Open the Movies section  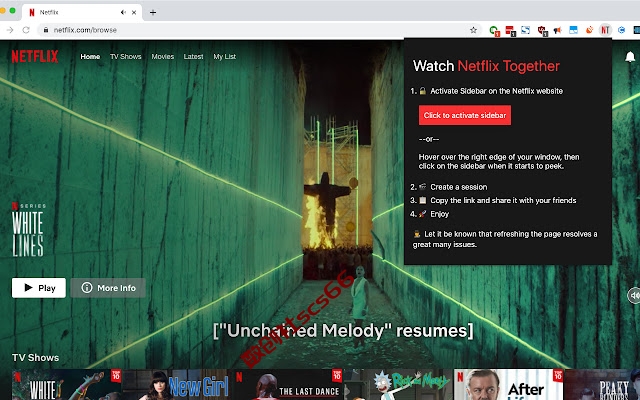tap(163, 56)
